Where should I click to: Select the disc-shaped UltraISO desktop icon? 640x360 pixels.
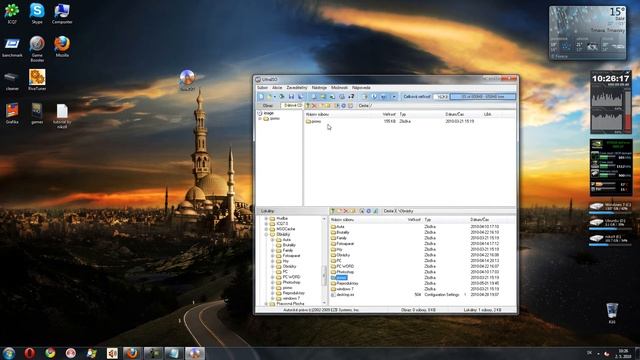click(187, 80)
